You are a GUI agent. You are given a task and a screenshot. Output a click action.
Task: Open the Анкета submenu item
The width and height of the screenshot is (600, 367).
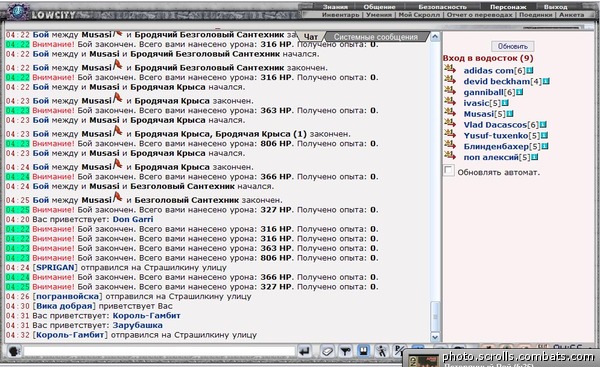point(571,15)
